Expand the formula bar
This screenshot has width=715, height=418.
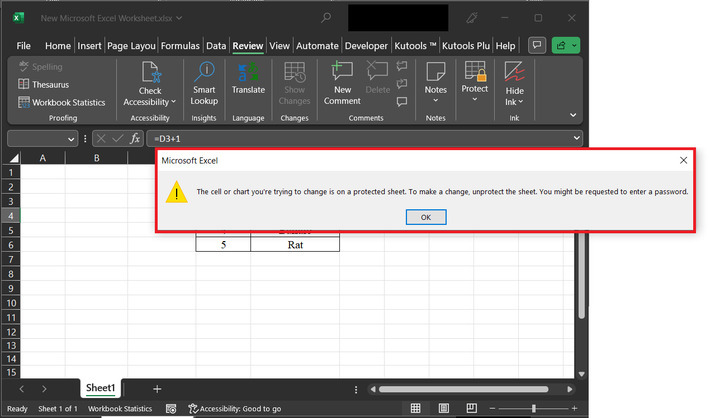pos(576,138)
